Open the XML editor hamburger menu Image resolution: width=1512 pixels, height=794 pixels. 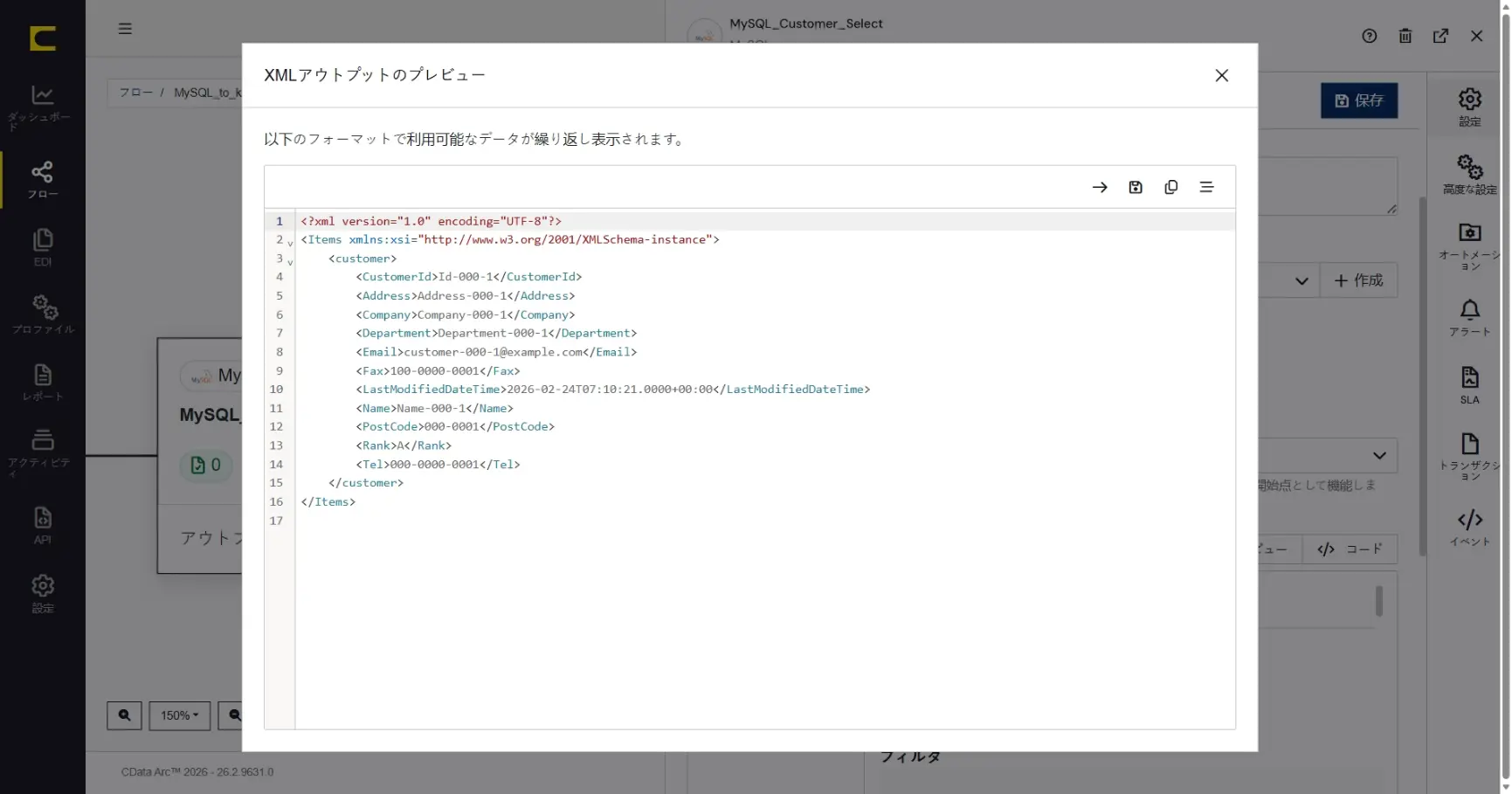pyautogui.click(x=1206, y=187)
